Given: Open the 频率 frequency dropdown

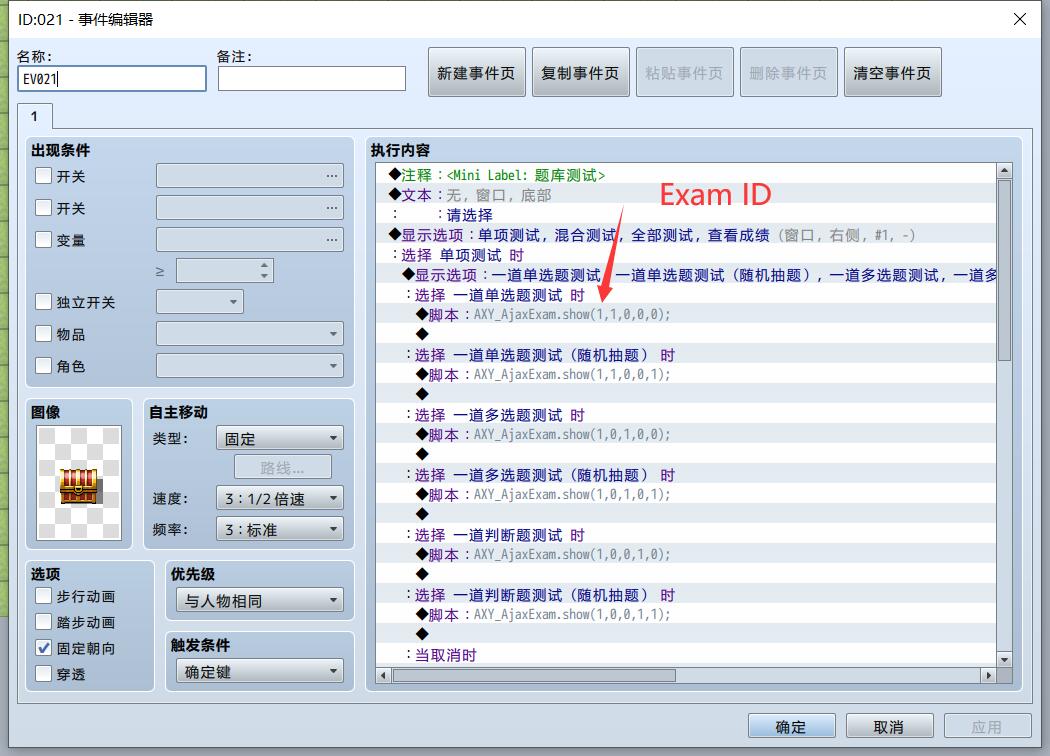Looking at the screenshot, I should click(280, 529).
